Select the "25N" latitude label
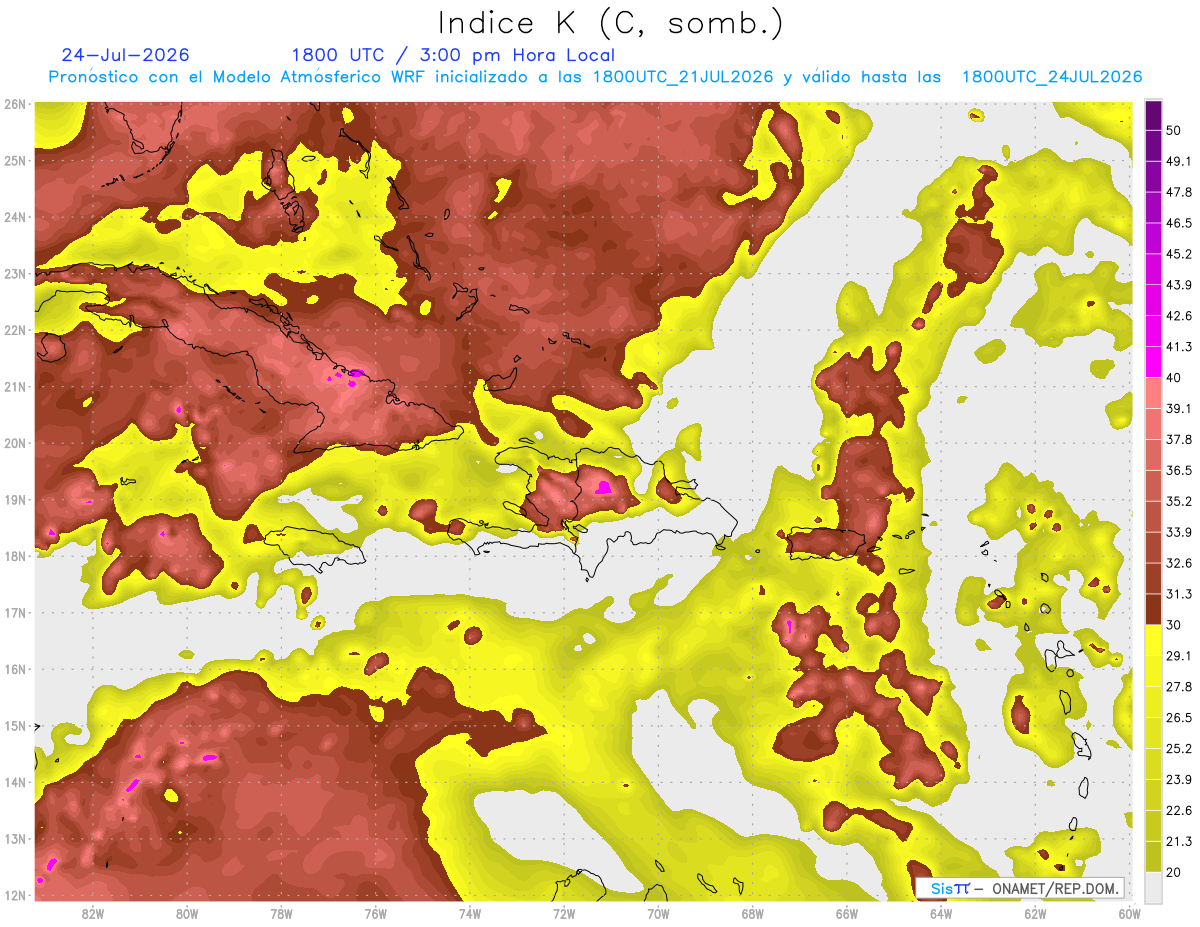Screen dimensions: 1200x927 pyautogui.click(x=14, y=161)
